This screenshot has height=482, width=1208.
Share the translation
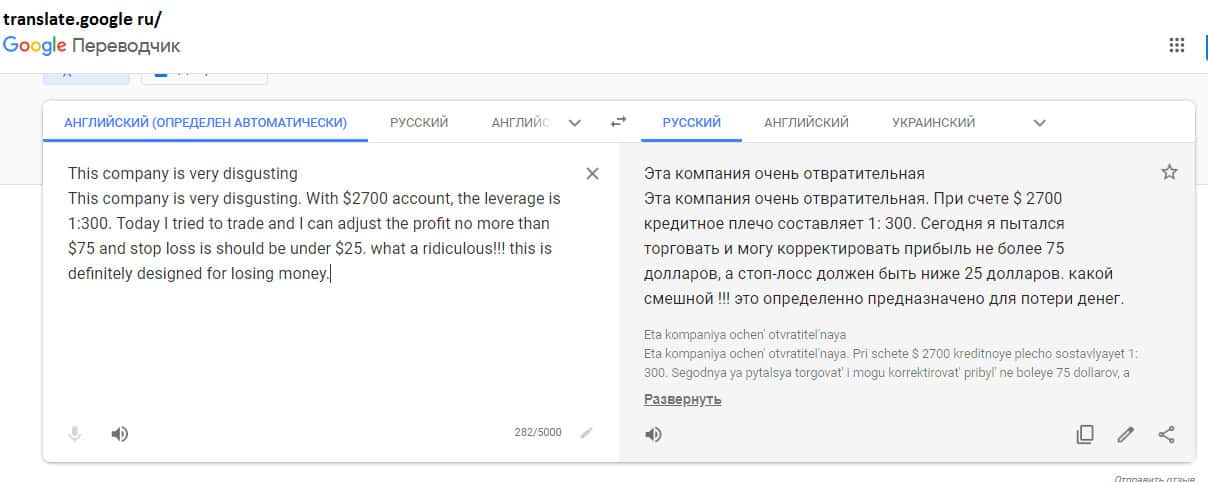tap(1166, 434)
